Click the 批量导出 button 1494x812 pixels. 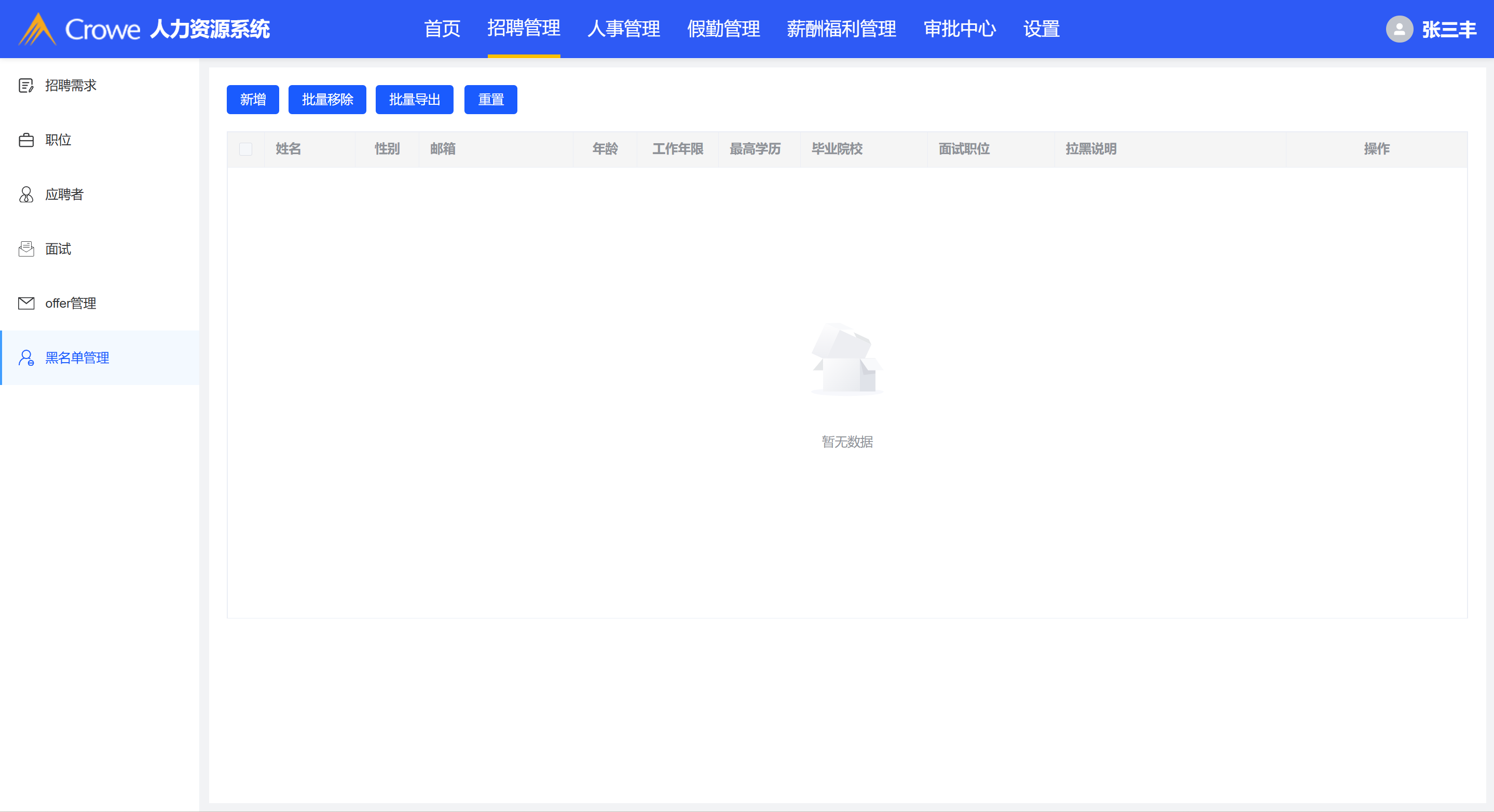[414, 100]
